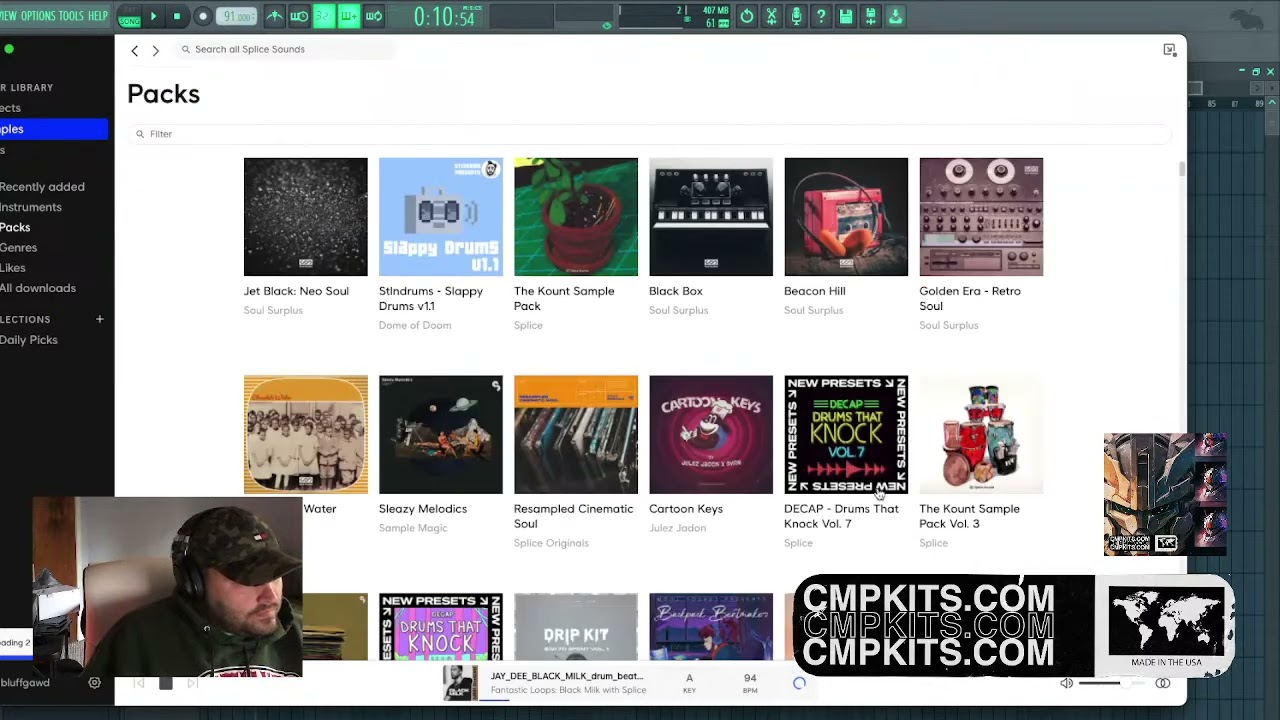Click the circular arrow icon in FL toolbar
The height and width of the screenshot is (720, 1280).
pos(747,16)
